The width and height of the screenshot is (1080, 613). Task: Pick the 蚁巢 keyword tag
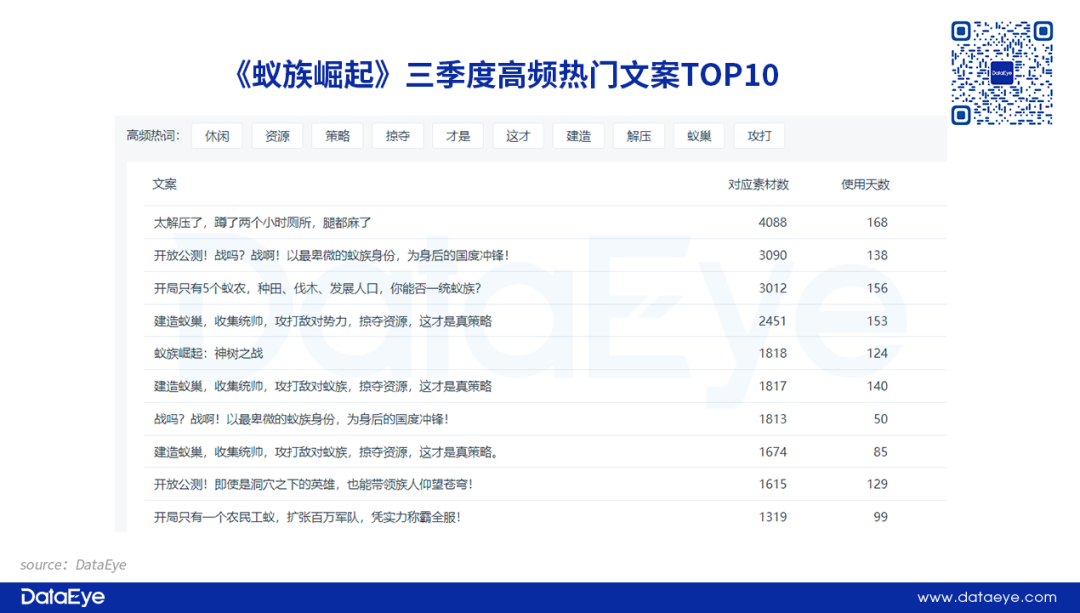699,136
